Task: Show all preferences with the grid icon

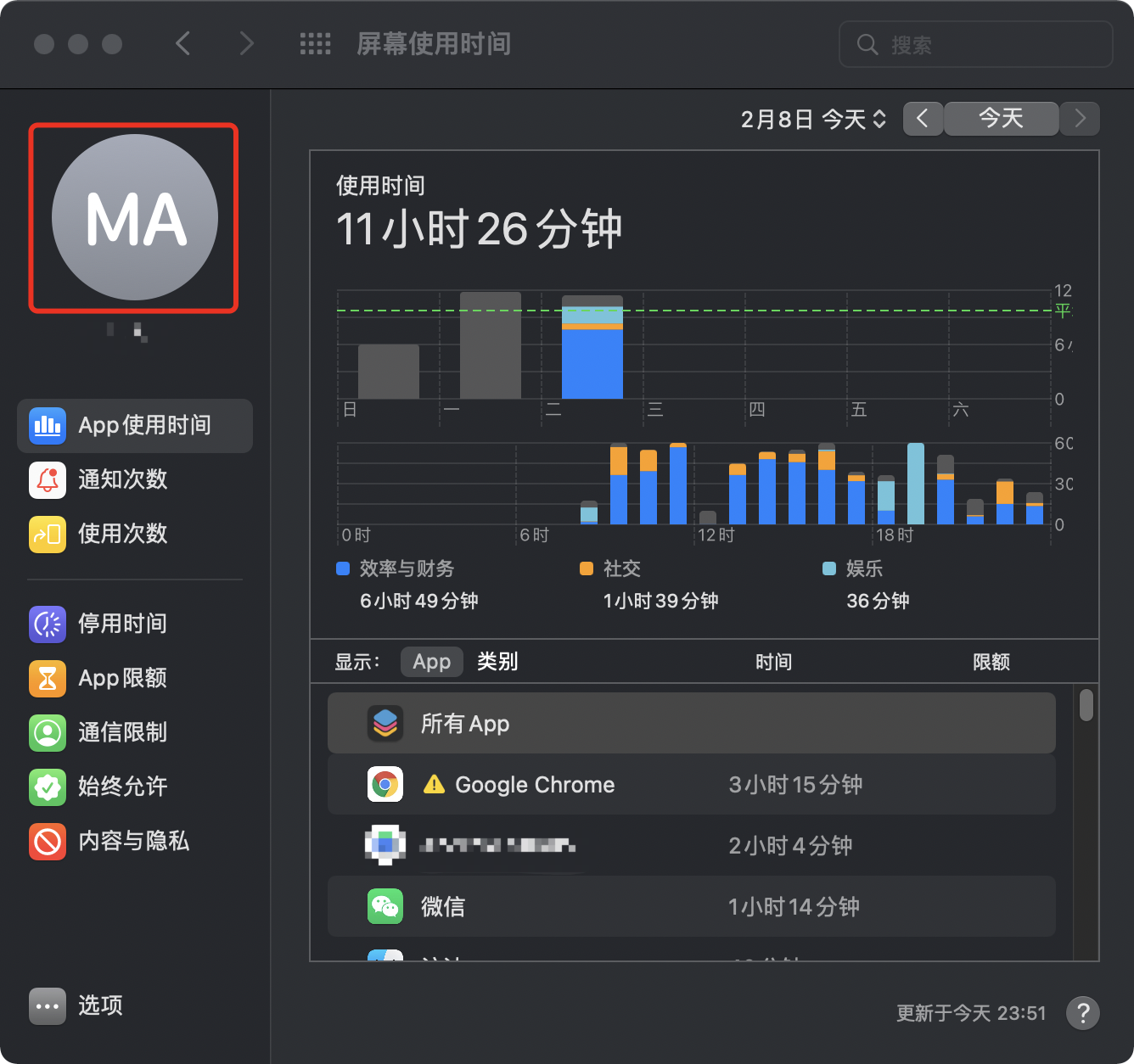Action: (x=315, y=44)
